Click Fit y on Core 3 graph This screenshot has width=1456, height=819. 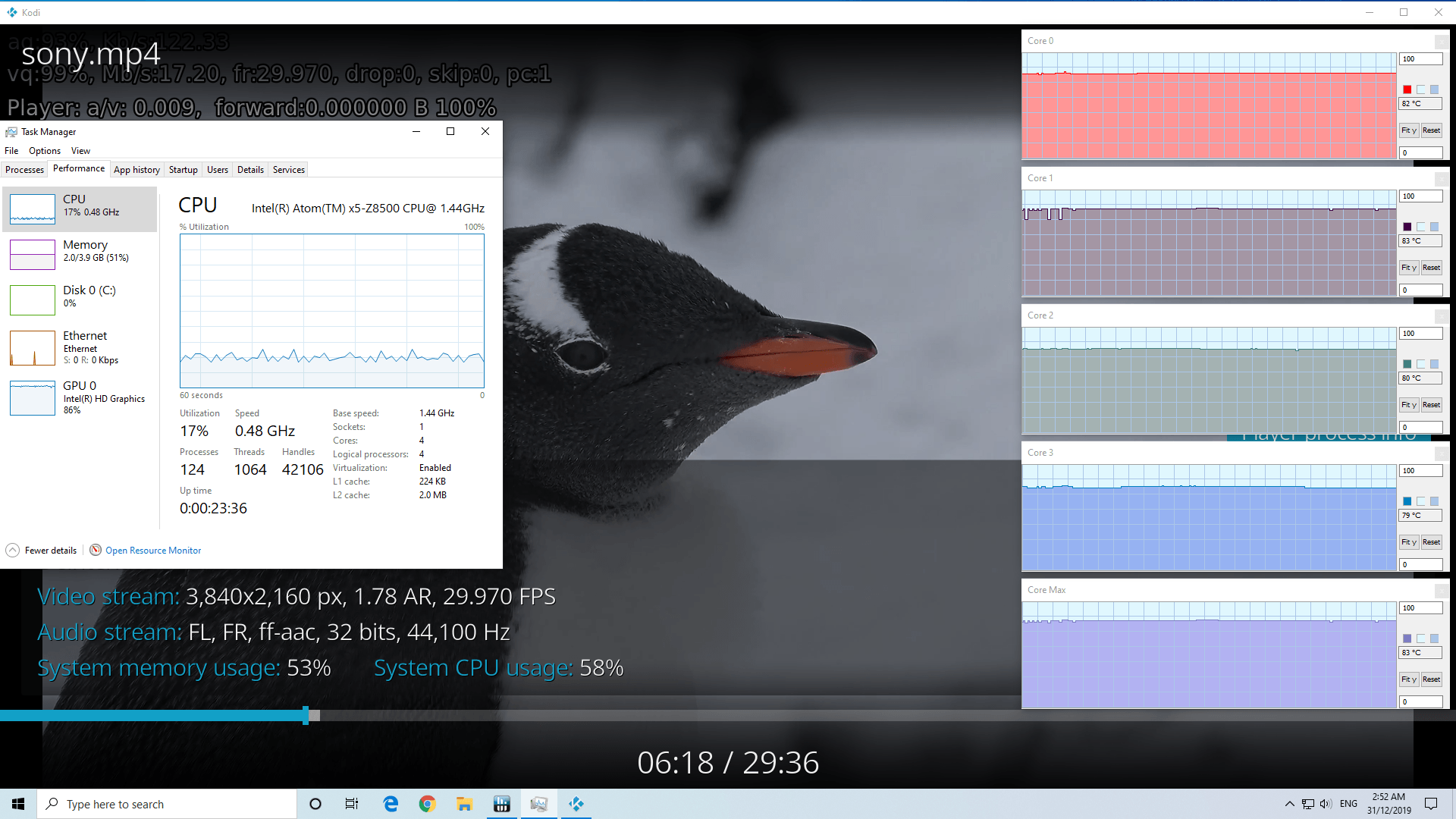click(1408, 542)
